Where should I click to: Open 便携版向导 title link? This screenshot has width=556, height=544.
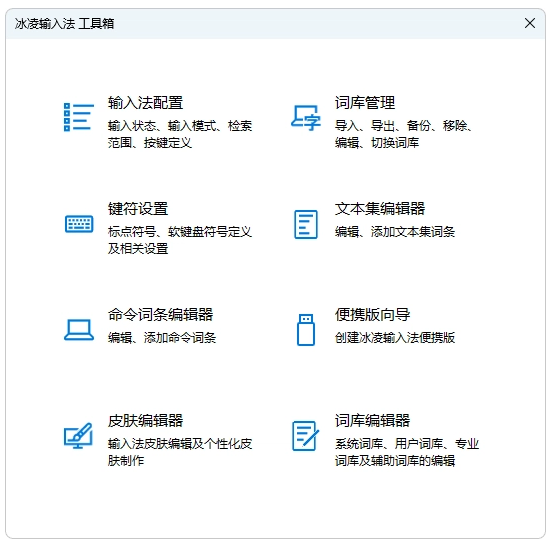click(x=372, y=315)
